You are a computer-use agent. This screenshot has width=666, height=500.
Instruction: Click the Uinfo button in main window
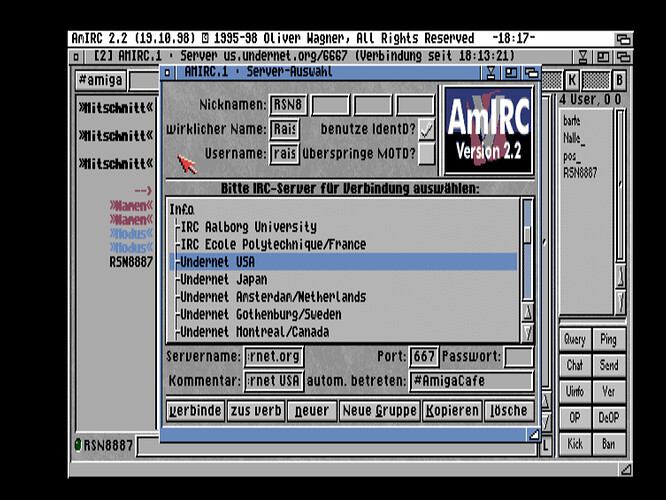(575, 392)
